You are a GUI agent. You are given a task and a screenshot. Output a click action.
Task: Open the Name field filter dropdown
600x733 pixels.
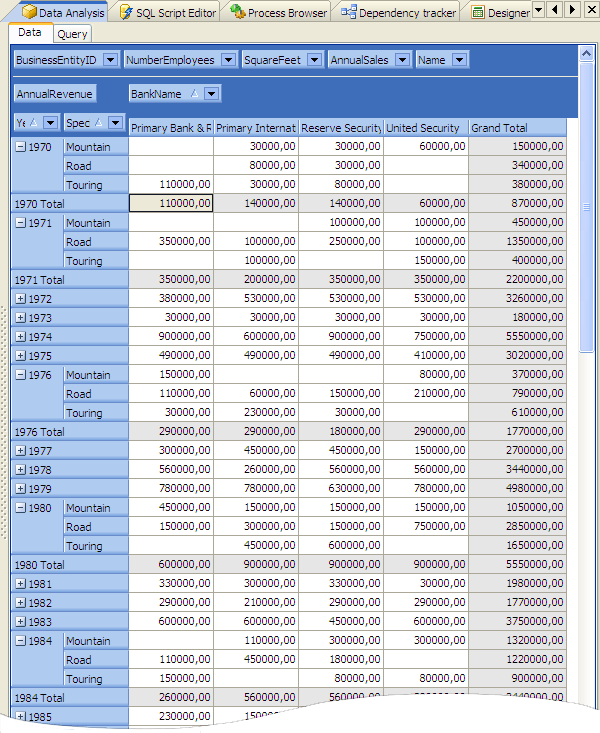tap(459, 60)
